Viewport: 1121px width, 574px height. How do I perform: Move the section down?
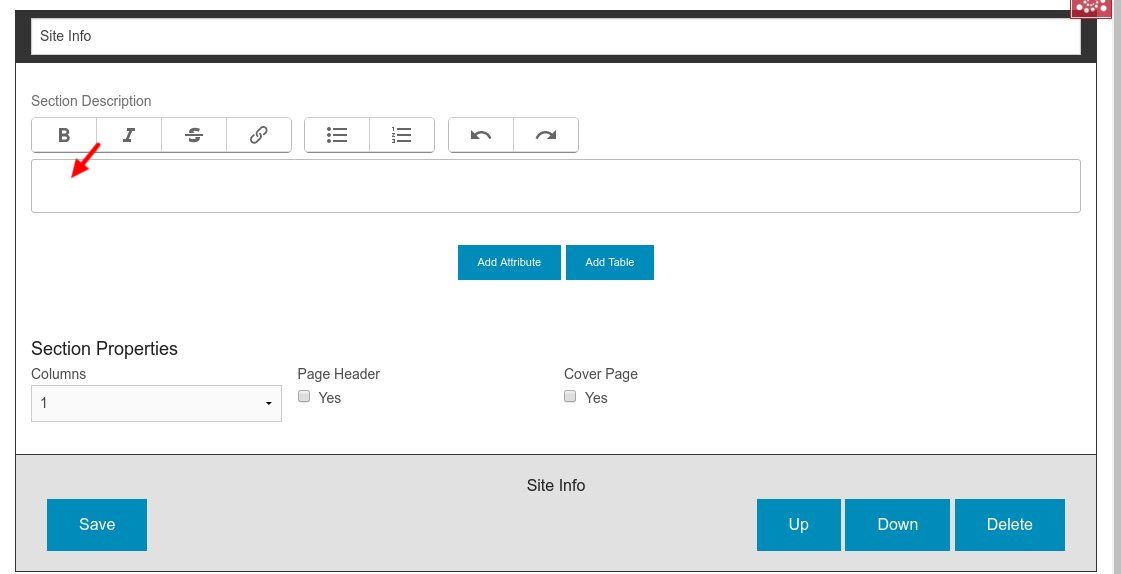tap(897, 524)
